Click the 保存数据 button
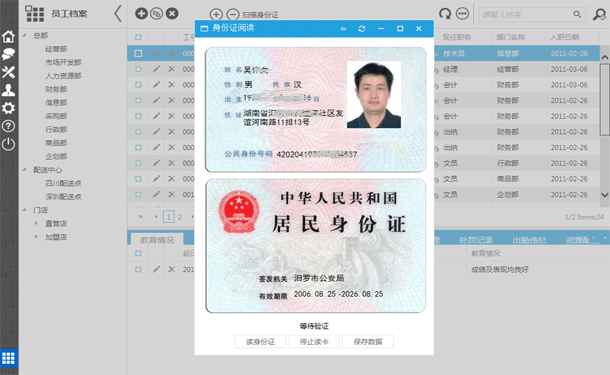 click(x=368, y=342)
